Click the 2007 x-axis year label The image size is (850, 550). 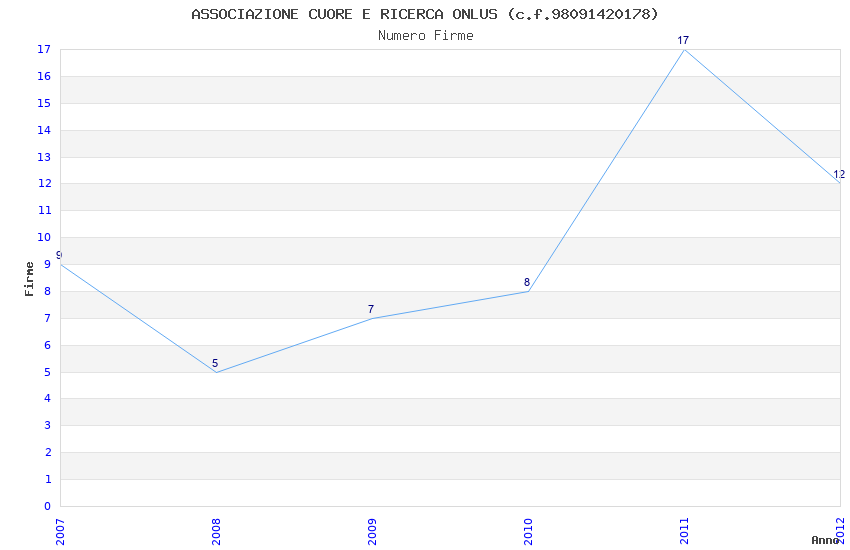coord(60,532)
